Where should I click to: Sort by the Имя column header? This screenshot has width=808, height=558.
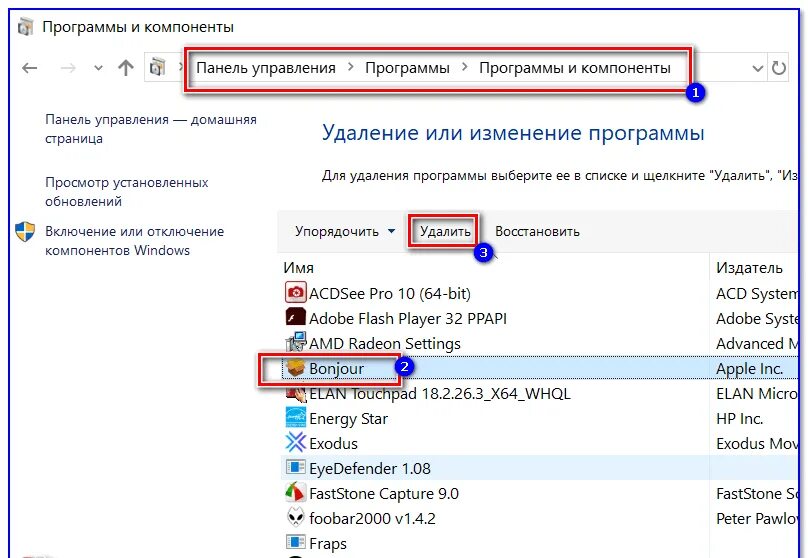coord(298,268)
